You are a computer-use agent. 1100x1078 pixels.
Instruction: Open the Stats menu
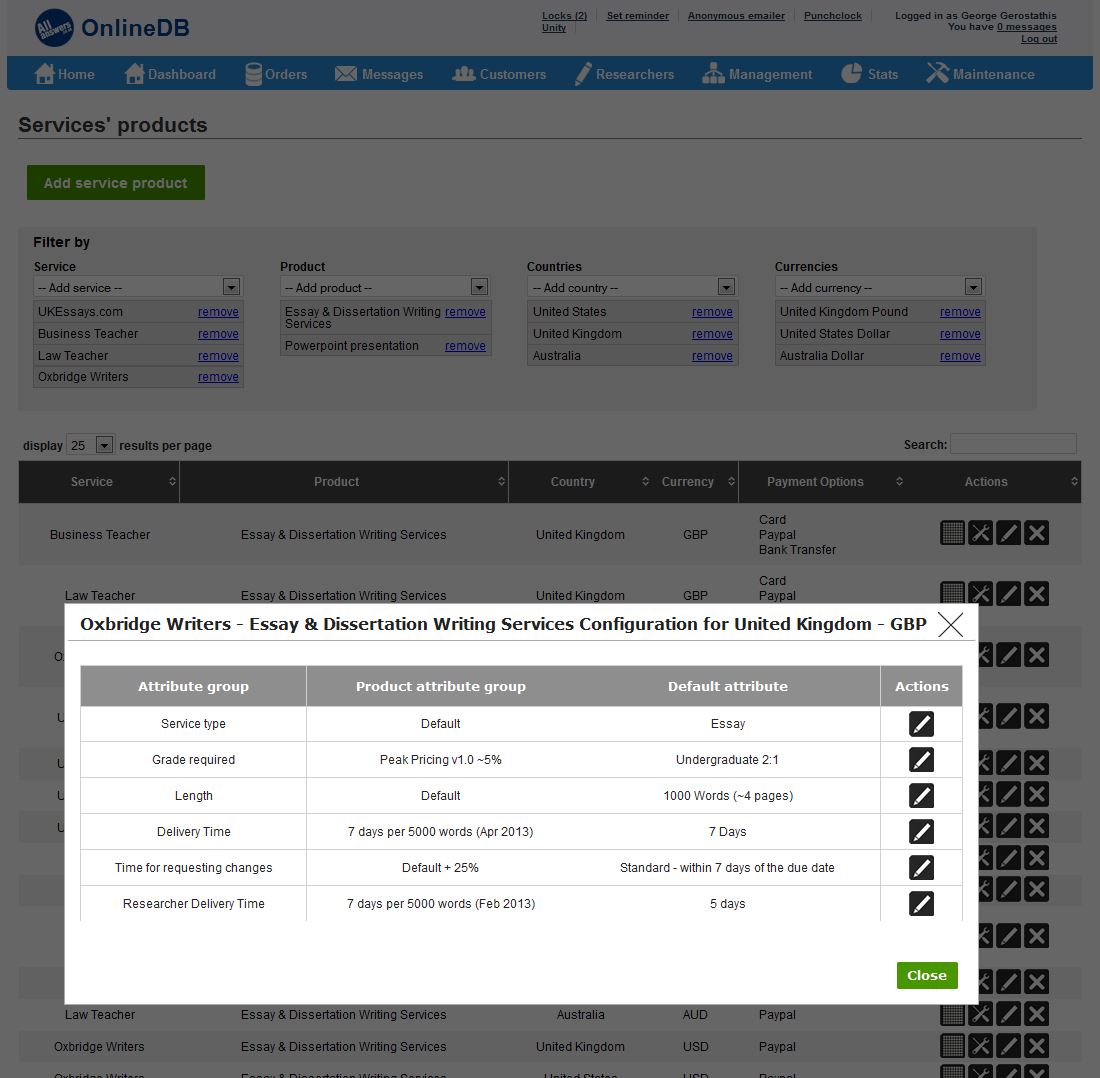[870, 74]
